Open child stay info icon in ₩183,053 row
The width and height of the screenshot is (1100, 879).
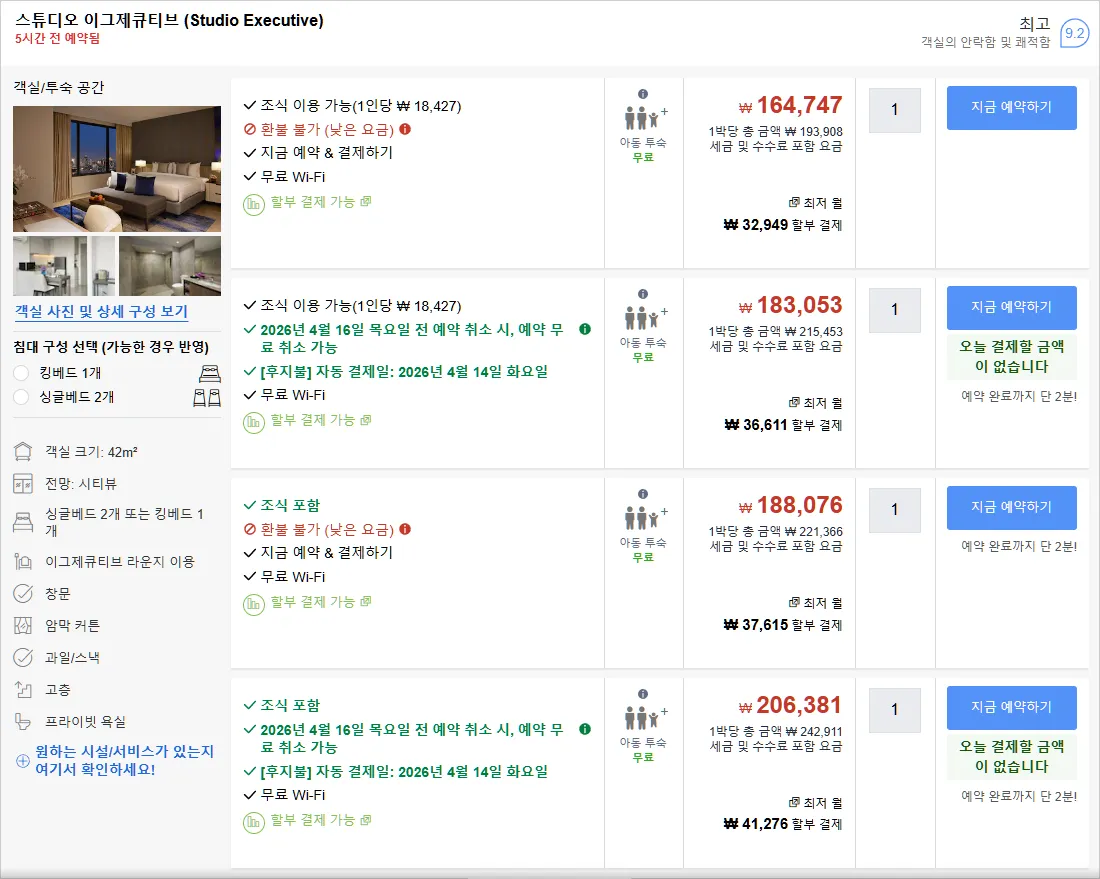tap(643, 294)
